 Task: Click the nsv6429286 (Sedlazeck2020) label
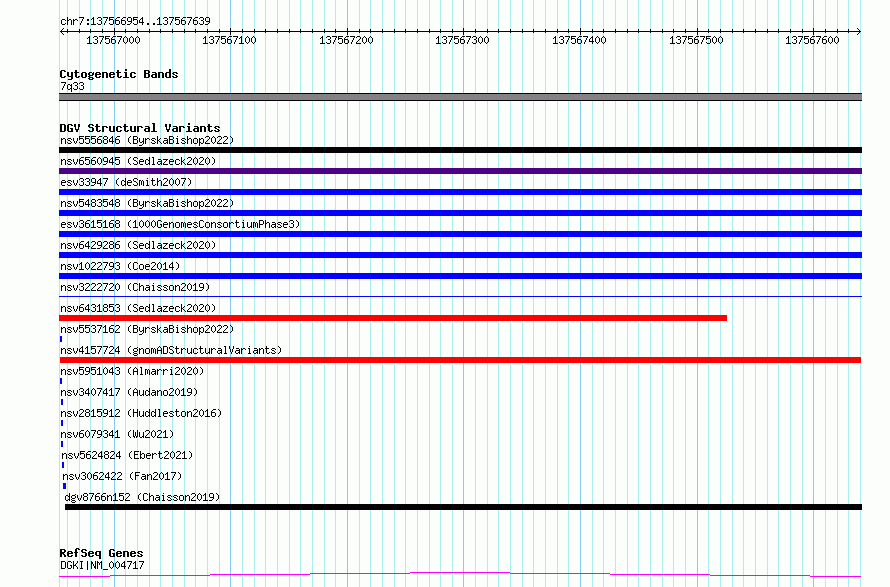pyautogui.click(x=138, y=245)
